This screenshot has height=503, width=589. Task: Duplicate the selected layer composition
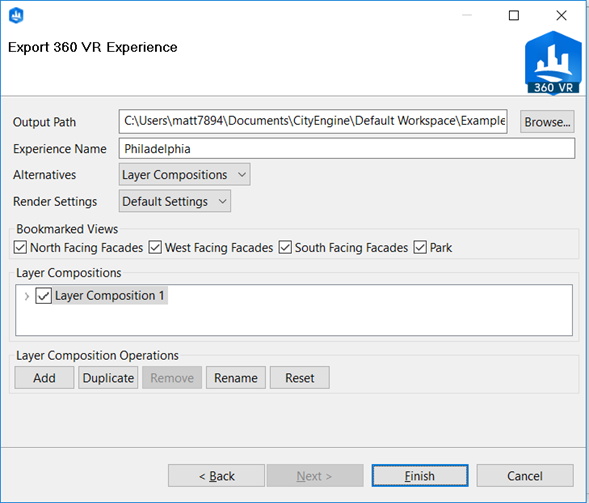108,378
